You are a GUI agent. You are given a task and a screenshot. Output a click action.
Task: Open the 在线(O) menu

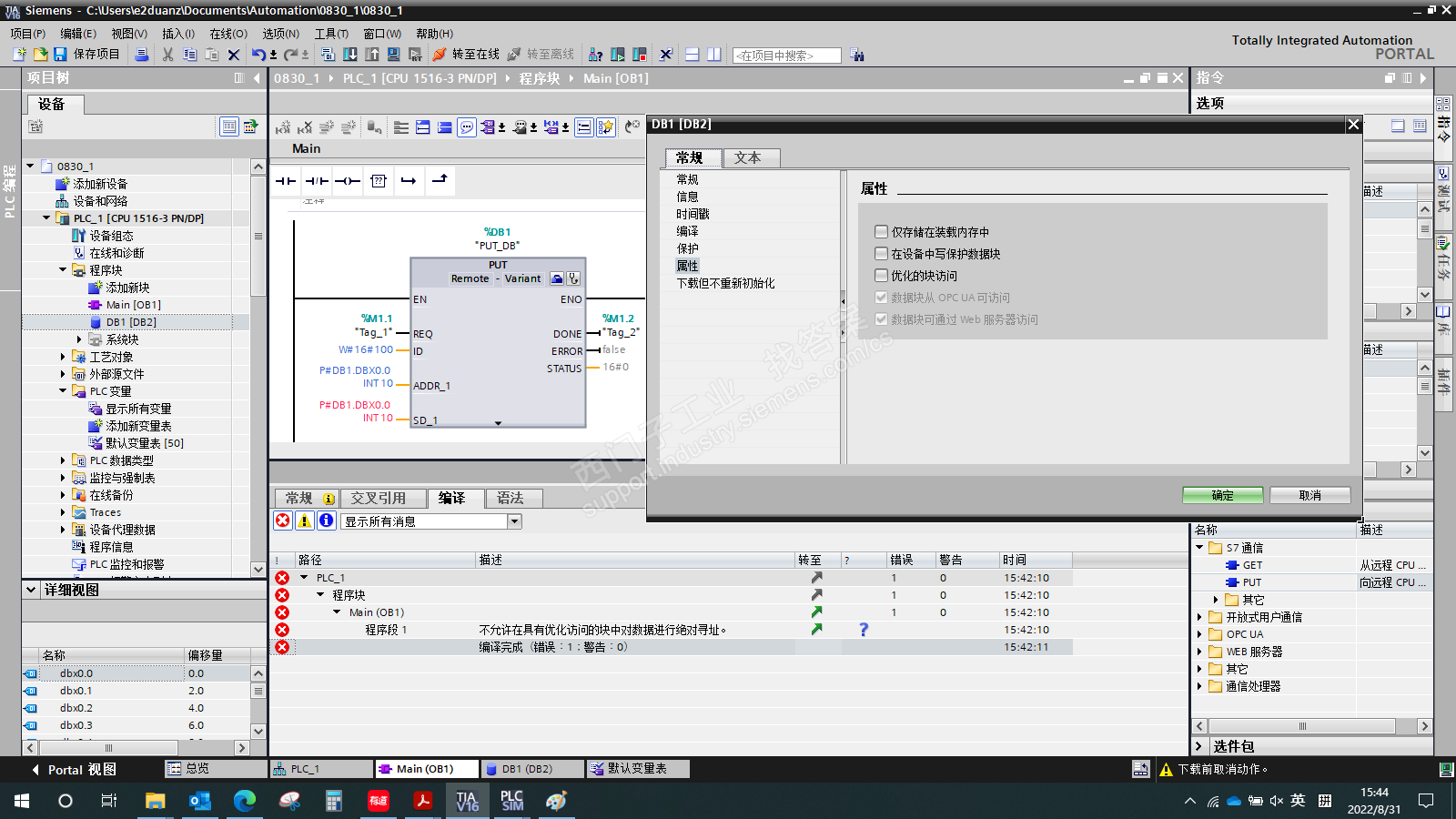(x=228, y=34)
